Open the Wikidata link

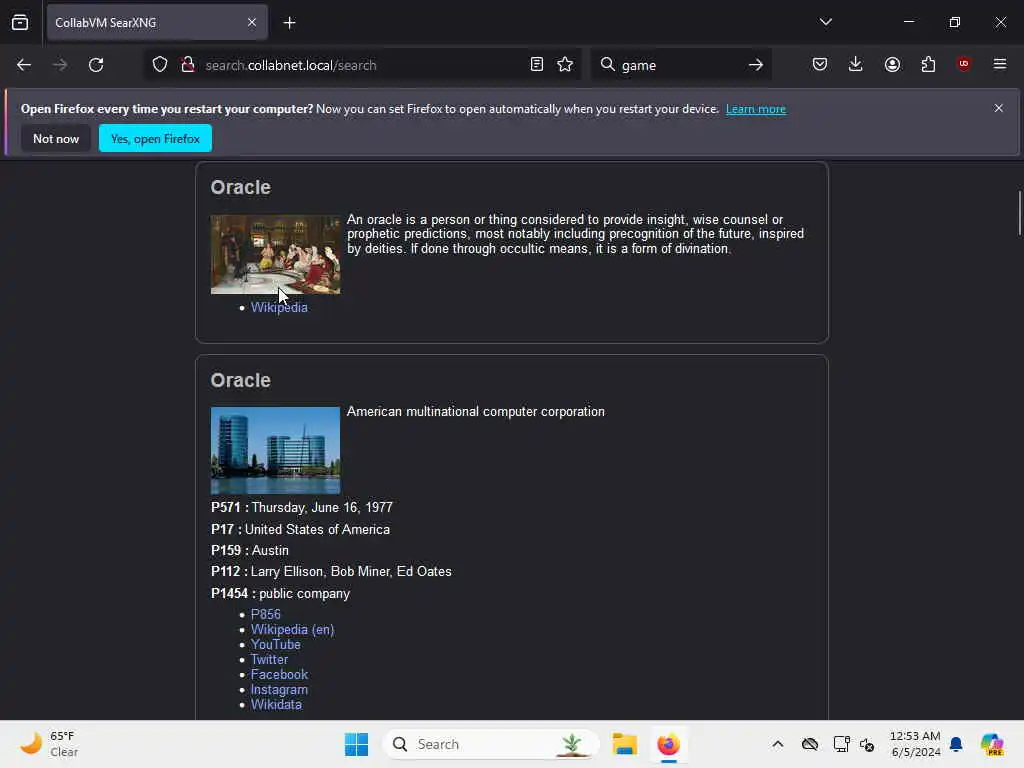click(276, 705)
